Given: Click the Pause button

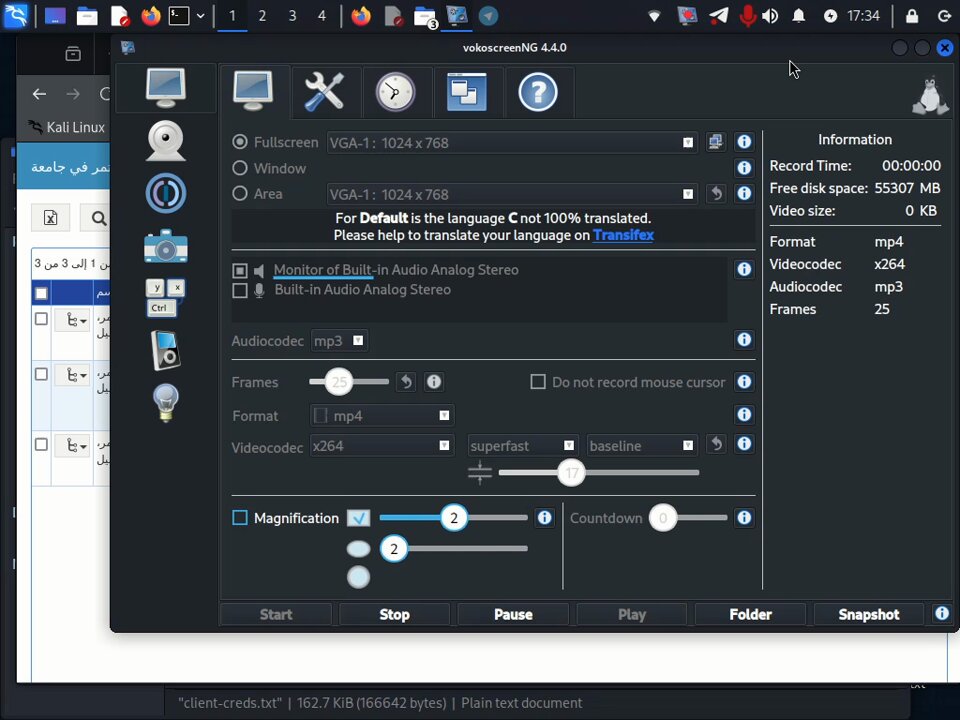Looking at the screenshot, I should click(x=513, y=614).
